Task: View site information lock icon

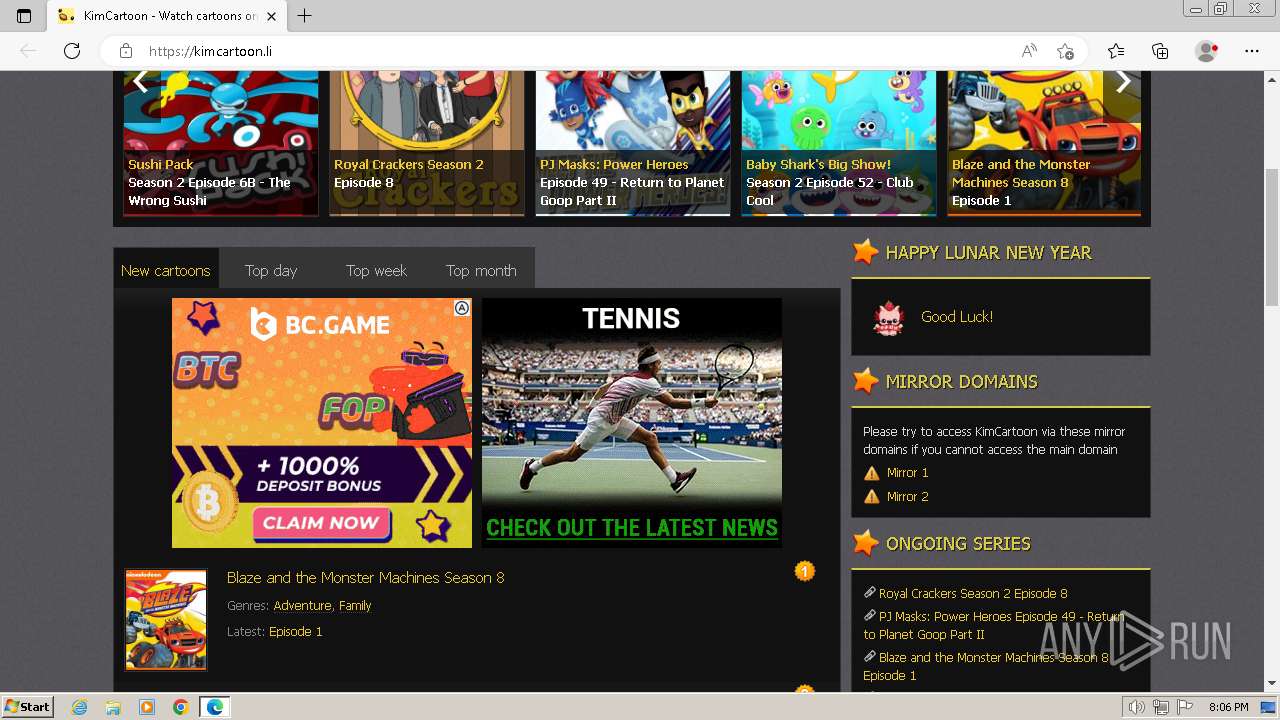Action: coord(126,51)
